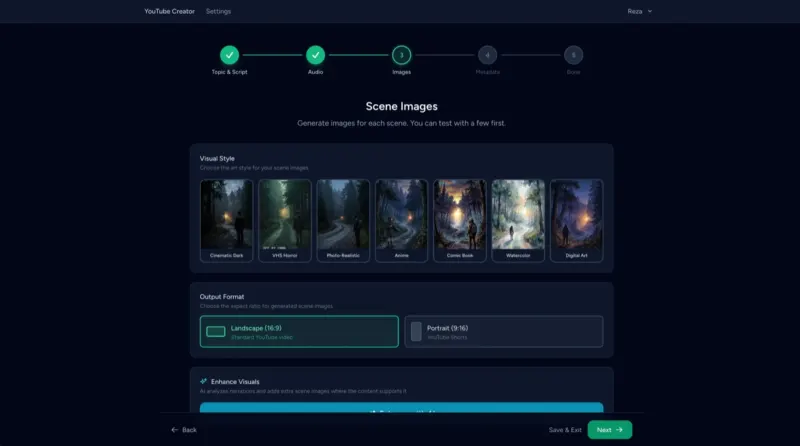Open the Reza user account dropdown
The image size is (800, 446).
click(640, 11)
